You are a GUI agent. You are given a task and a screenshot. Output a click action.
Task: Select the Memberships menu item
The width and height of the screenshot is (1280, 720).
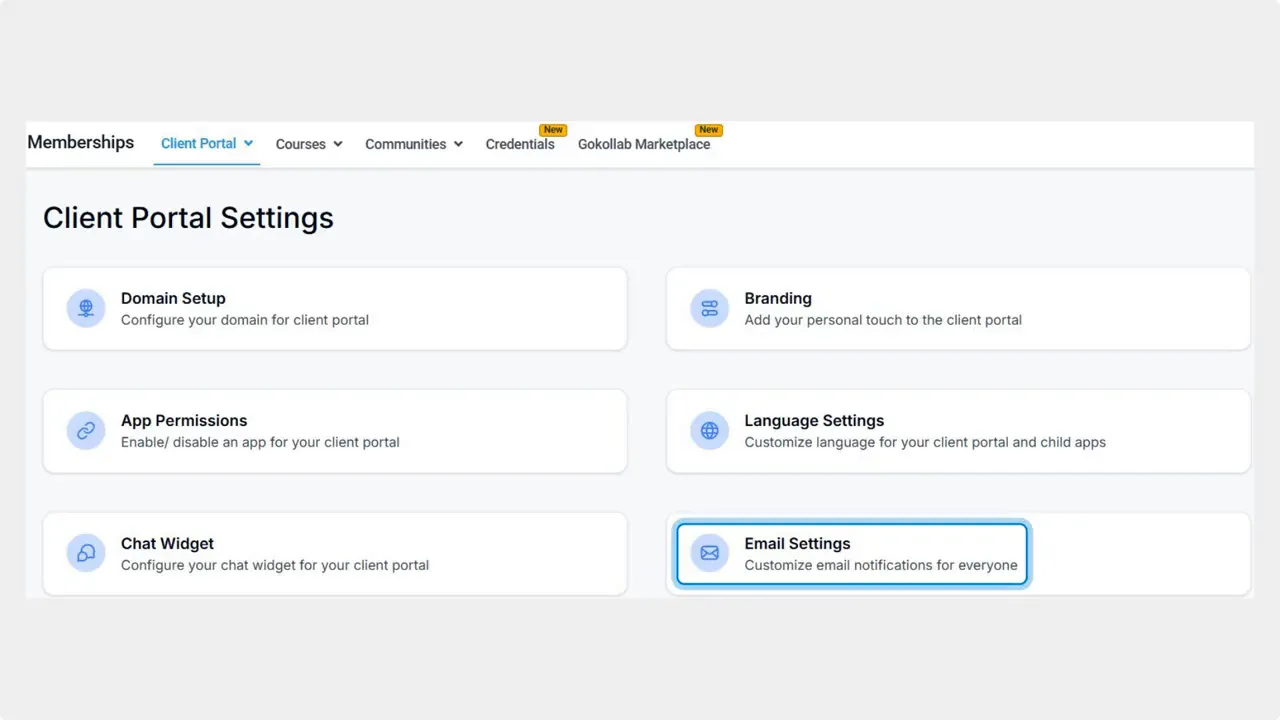coord(80,142)
